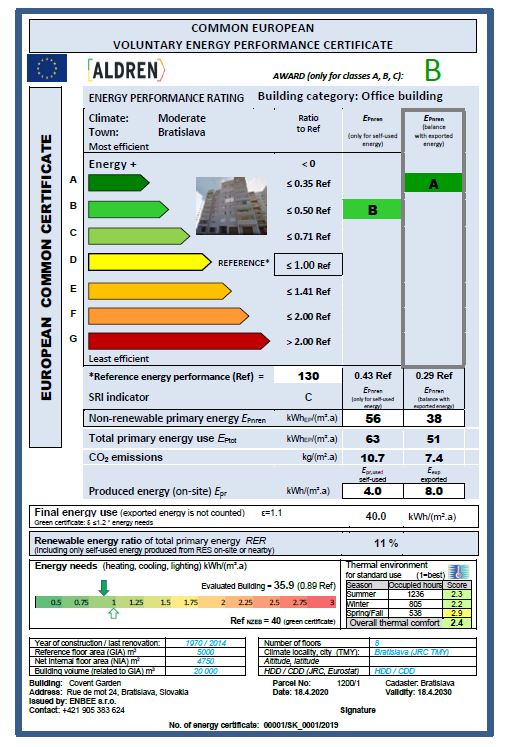Click the address 'Rue de mot 24, Bratislava, Slovakia'
The image size is (510, 747).
127,692
